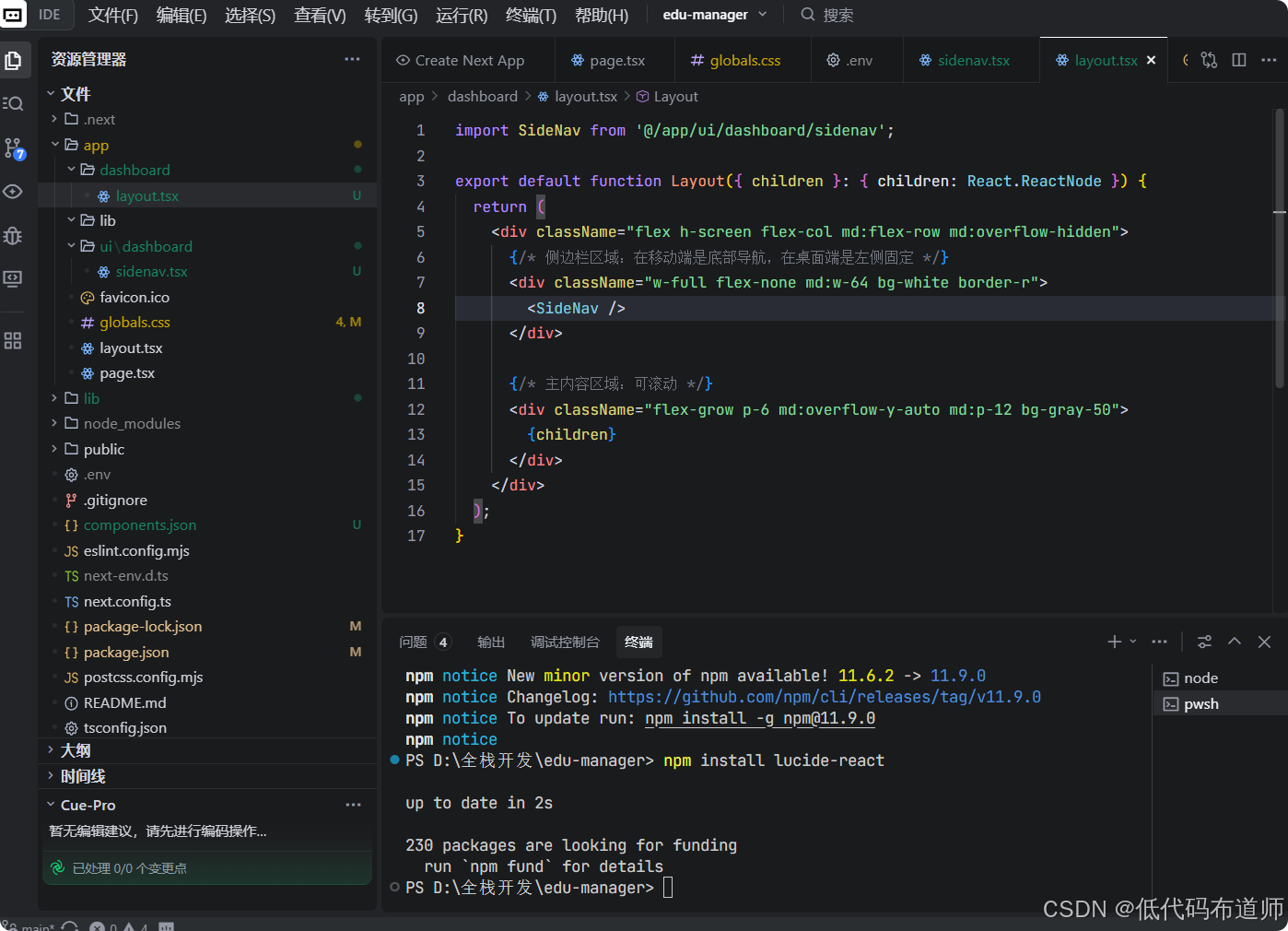
Task: Open terminal launch profile dropdown arrow
Action: tap(1133, 642)
